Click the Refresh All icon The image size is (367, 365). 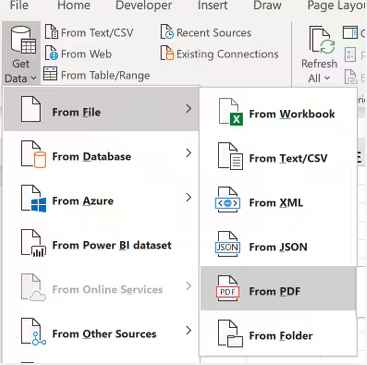(322, 40)
